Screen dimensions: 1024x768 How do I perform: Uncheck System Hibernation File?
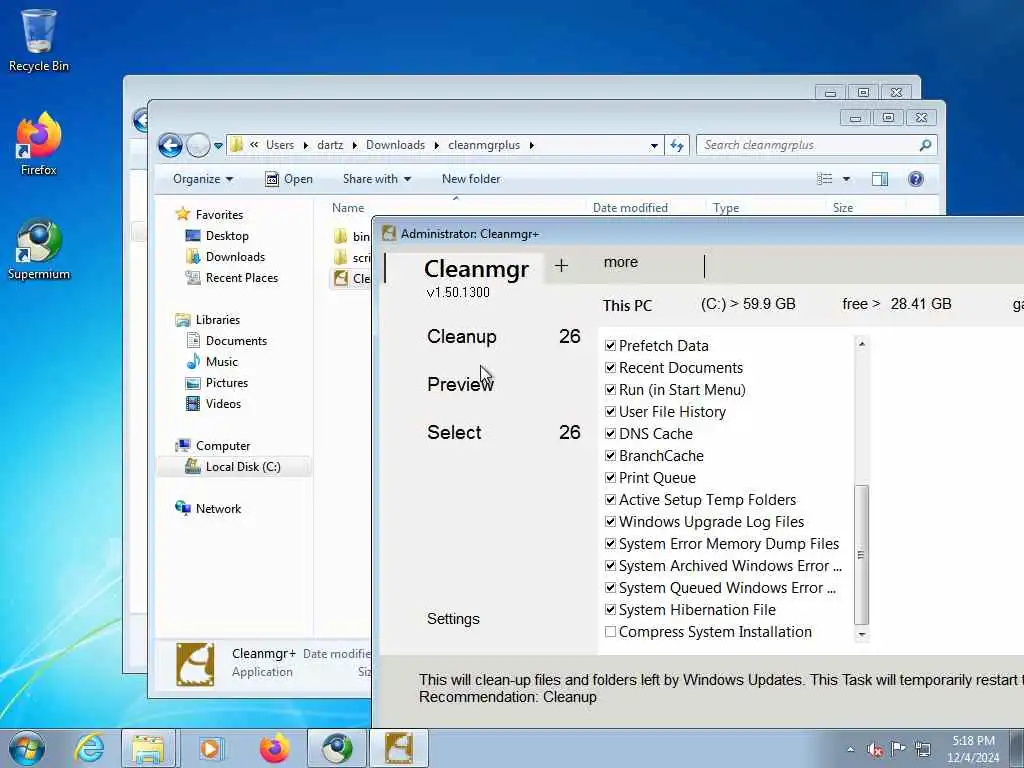[x=610, y=609]
